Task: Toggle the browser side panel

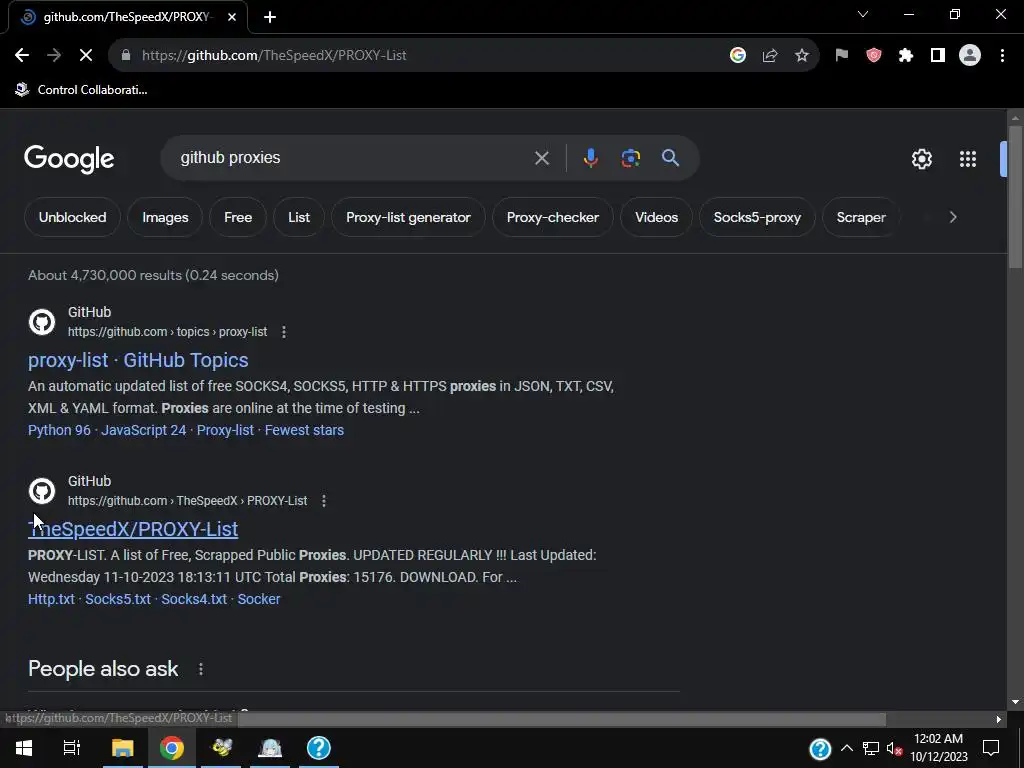Action: pyautogui.click(x=938, y=56)
